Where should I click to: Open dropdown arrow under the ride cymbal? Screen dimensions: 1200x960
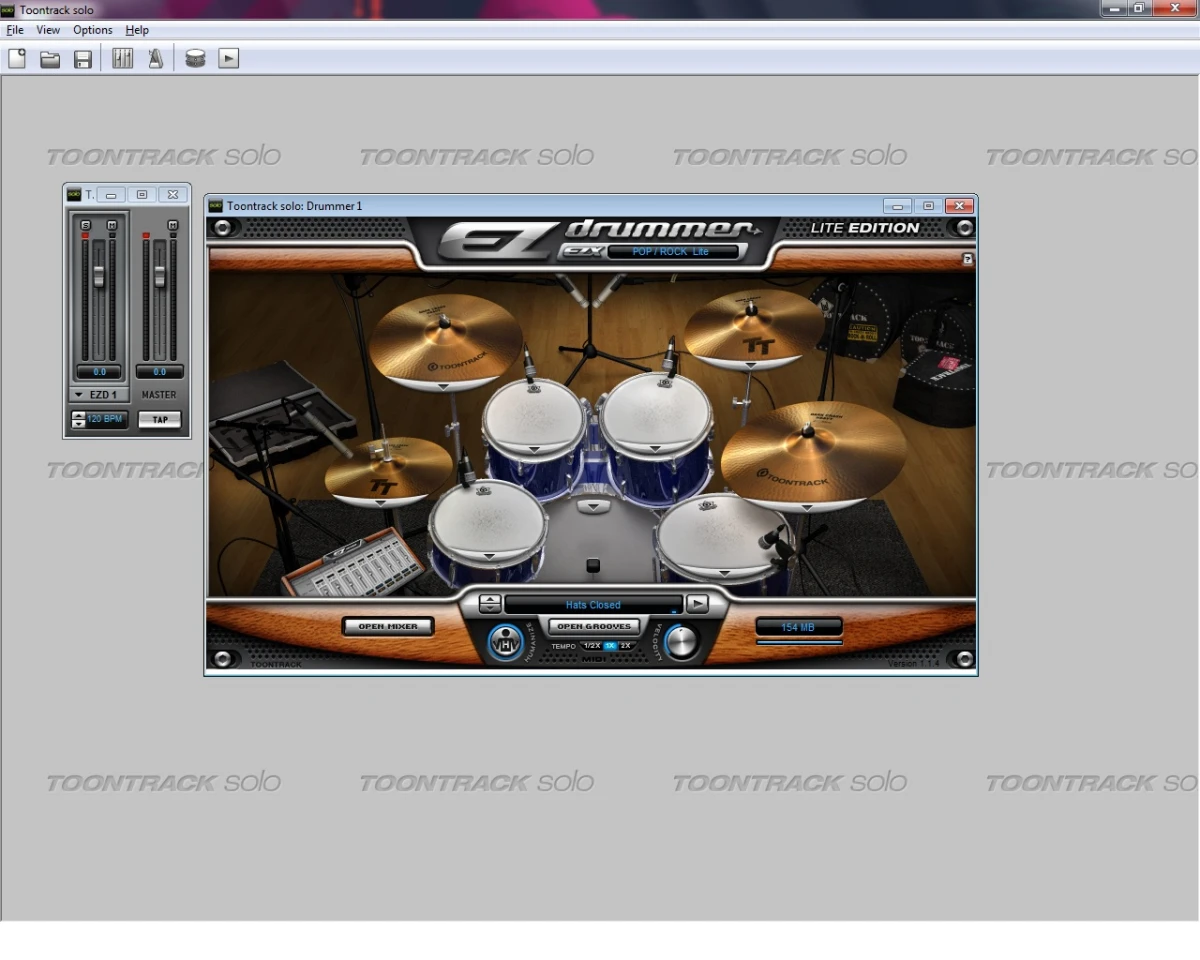806,507
